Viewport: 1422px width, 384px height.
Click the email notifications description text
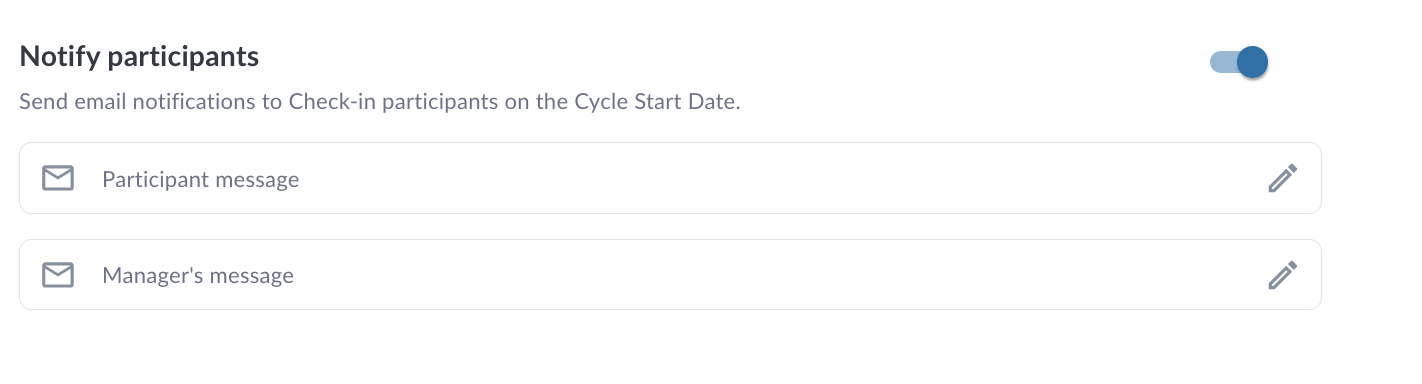click(x=380, y=103)
